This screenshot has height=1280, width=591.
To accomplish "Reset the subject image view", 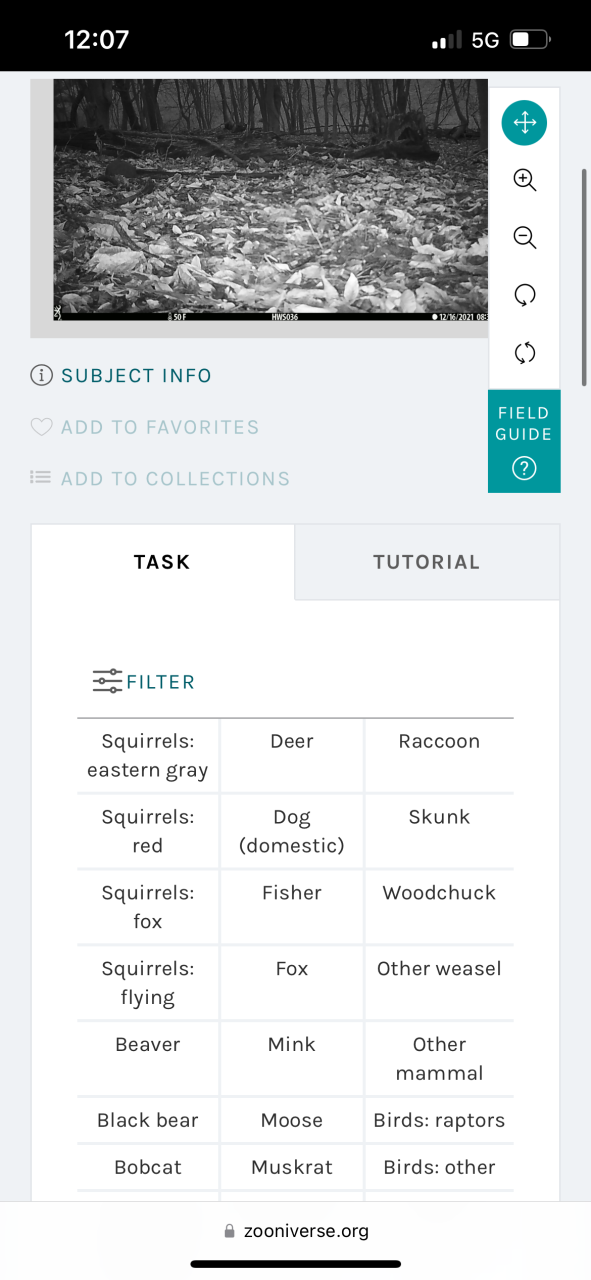I will pos(524,352).
